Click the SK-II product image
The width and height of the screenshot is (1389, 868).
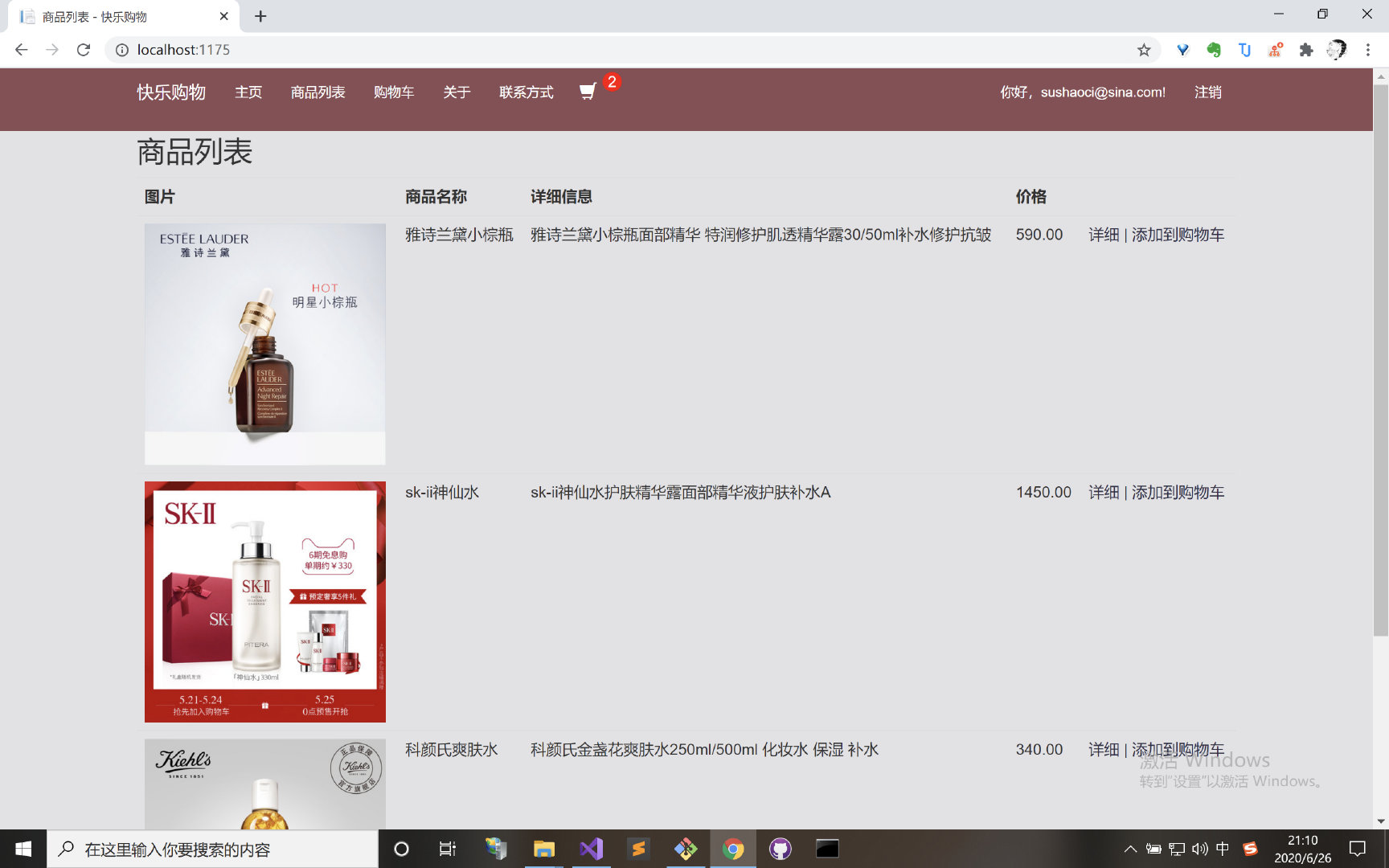tap(265, 601)
